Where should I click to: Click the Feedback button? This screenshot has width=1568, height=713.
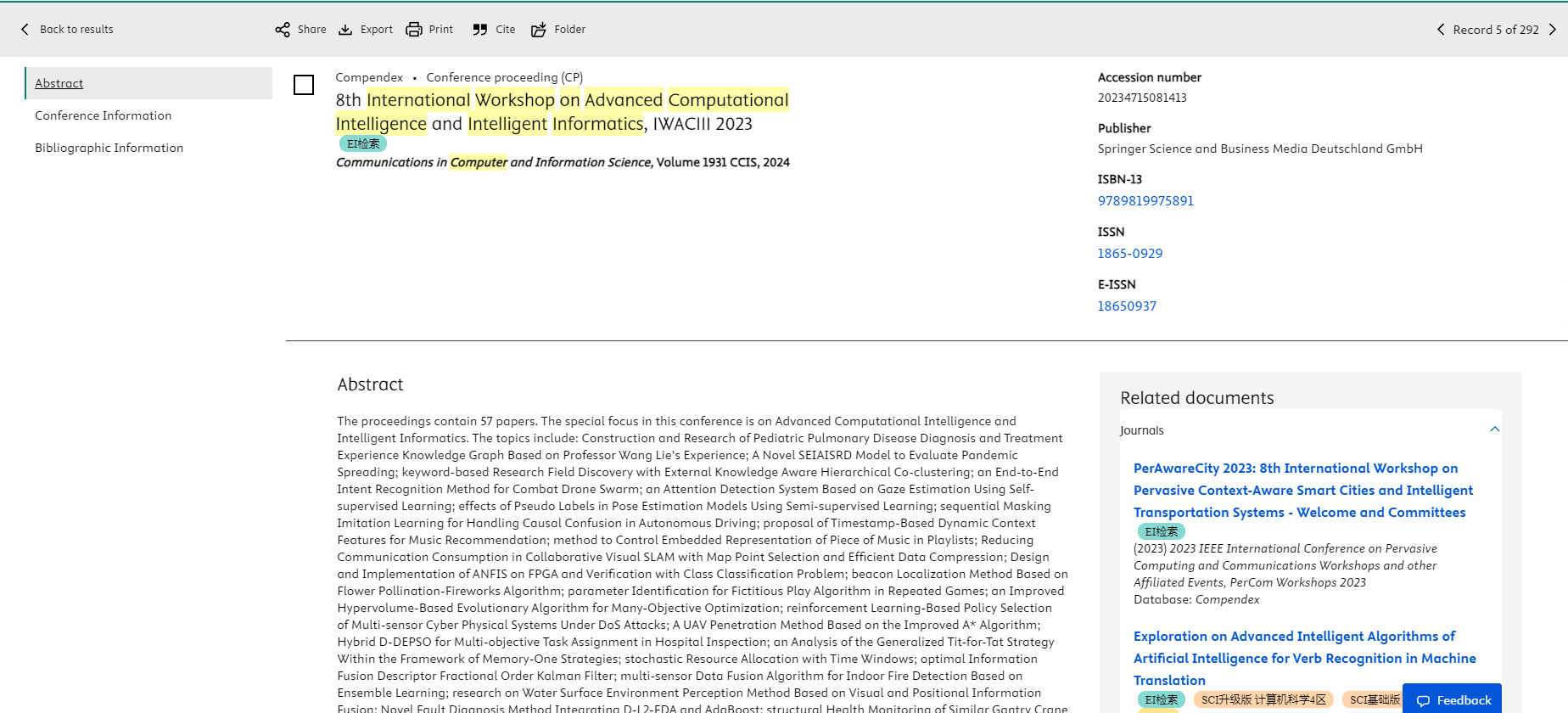point(1453,699)
